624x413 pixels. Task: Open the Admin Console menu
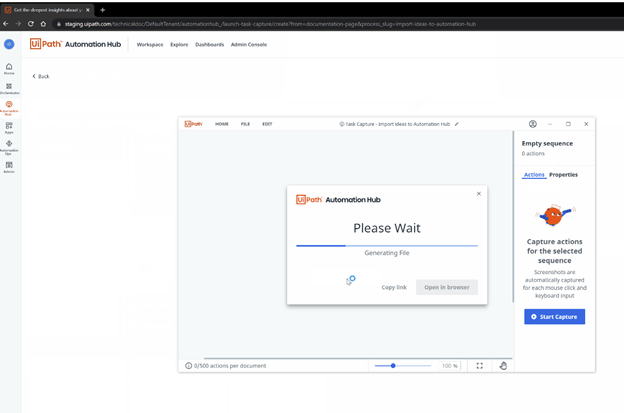tap(249, 45)
